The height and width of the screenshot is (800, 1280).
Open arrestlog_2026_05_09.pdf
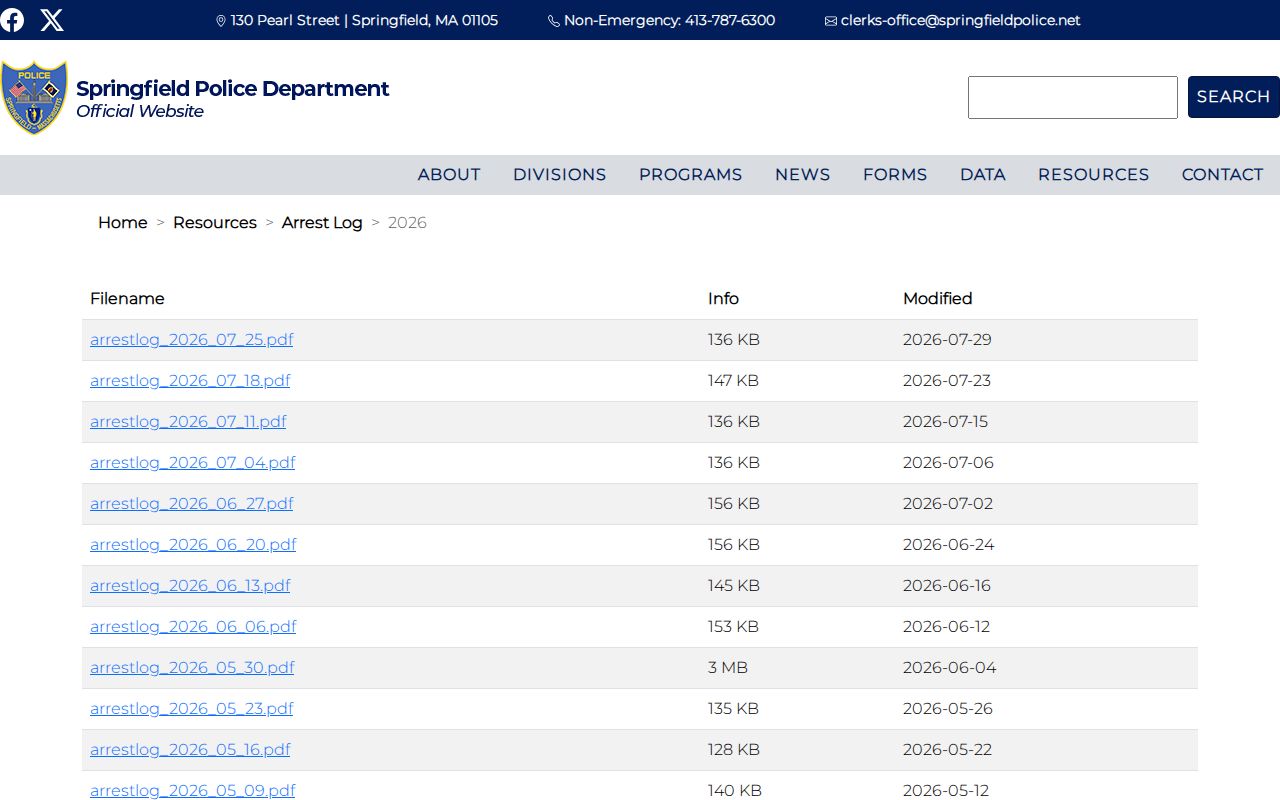click(x=193, y=791)
